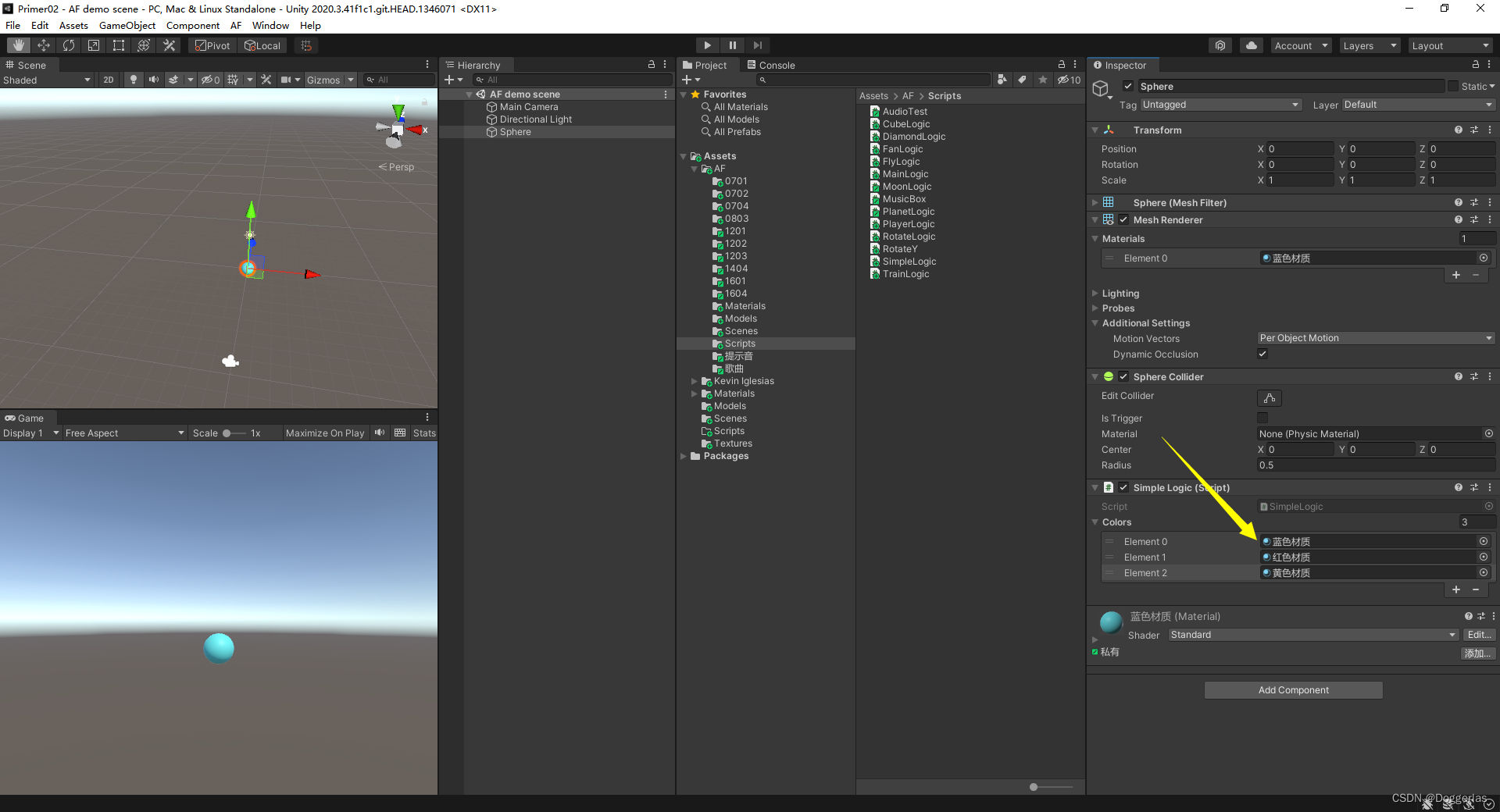Open the Collab services icon
Screen dimensions: 1500x812
[x=1220, y=45]
